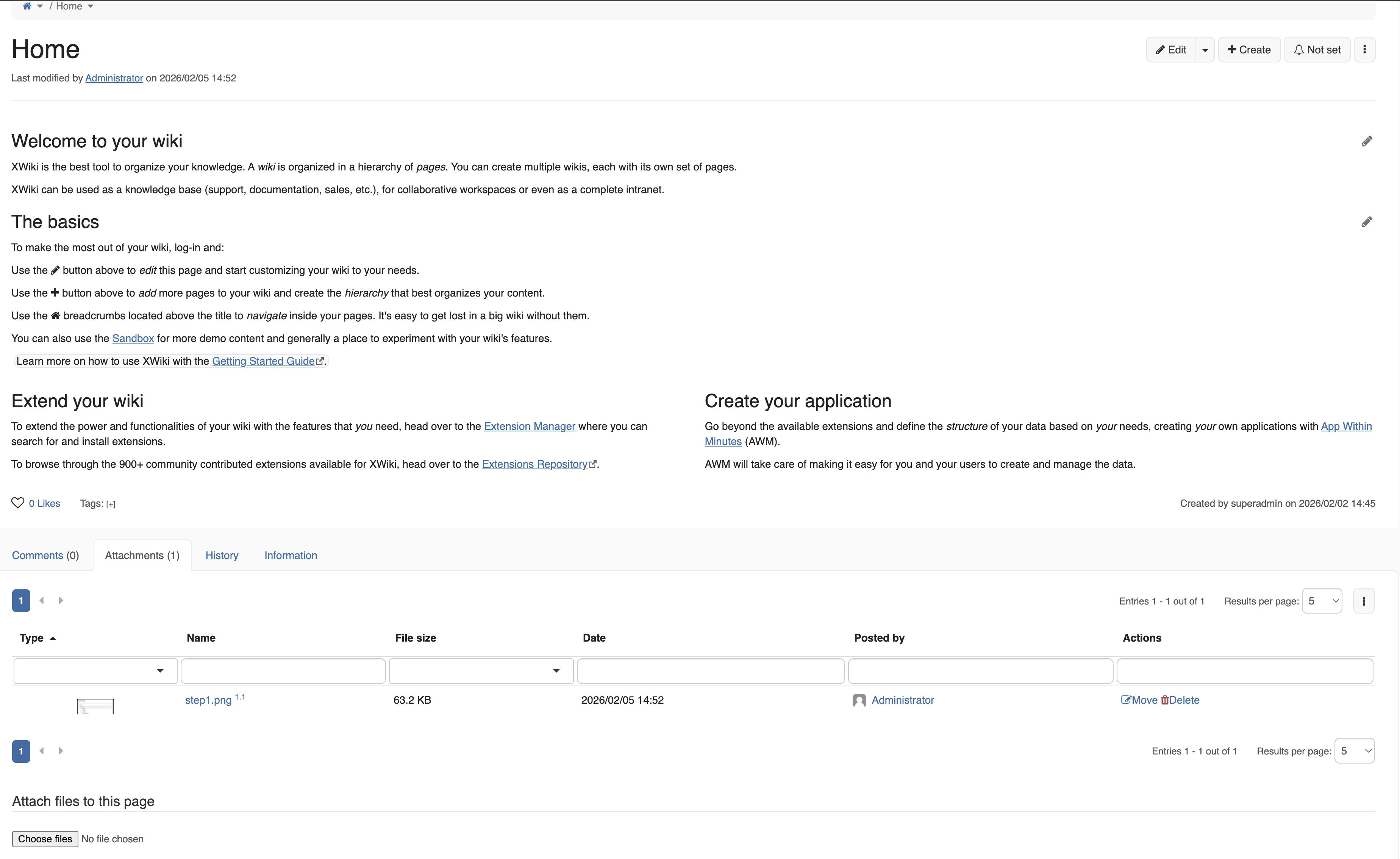This screenshot has height=859, width=1400.
Task: Click the heart Likes icon
Action: [17, 503]
